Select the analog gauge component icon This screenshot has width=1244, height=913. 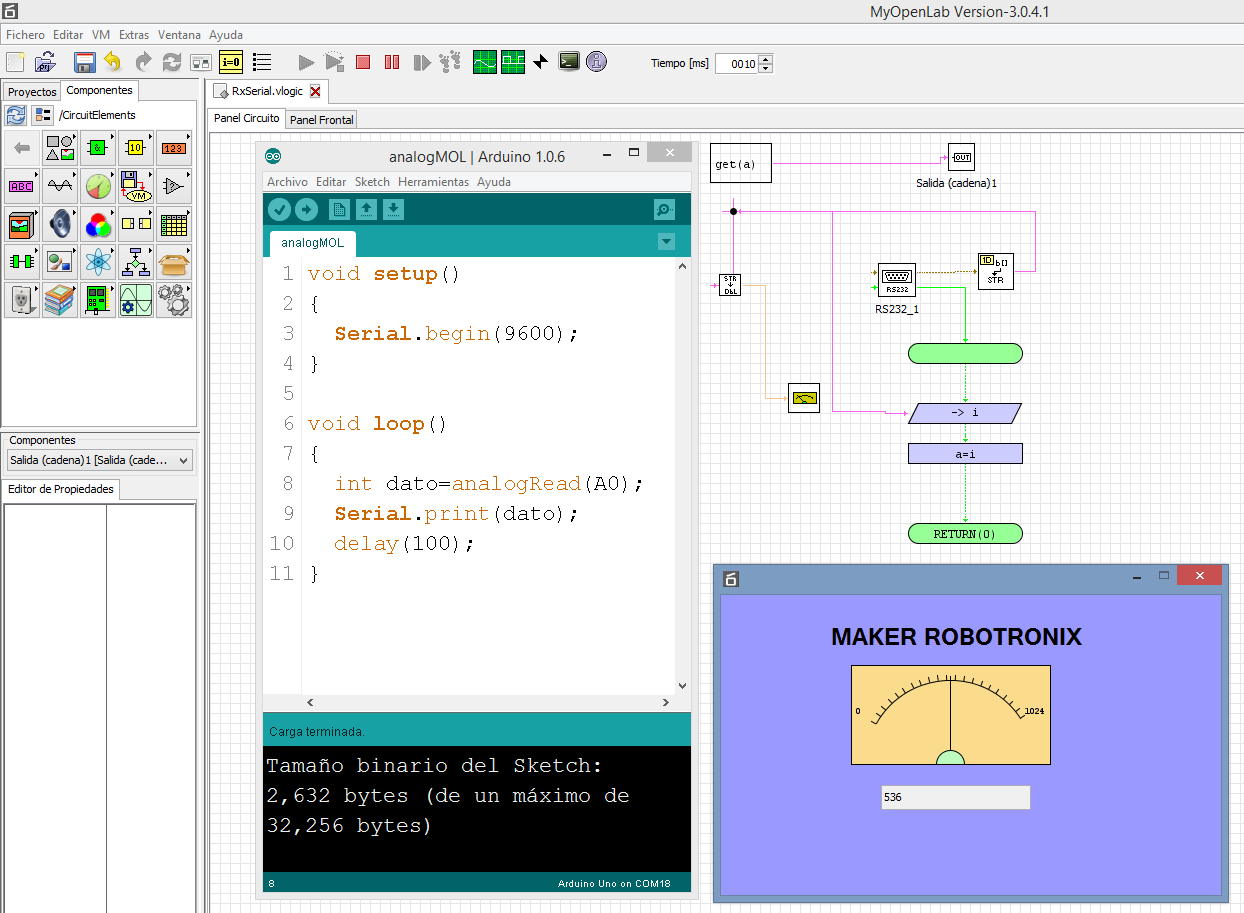pos(98,185)
